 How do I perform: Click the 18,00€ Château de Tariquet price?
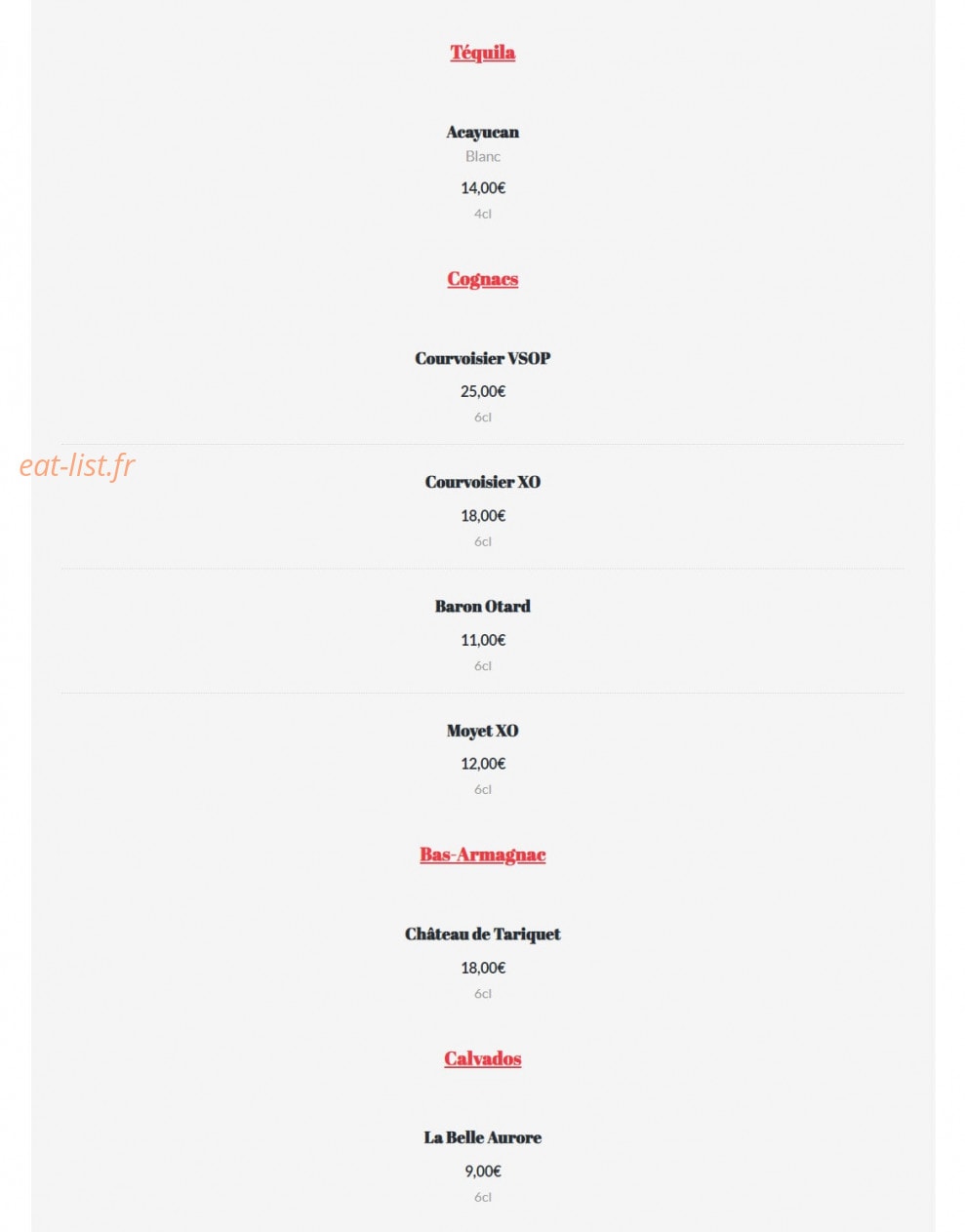482,968
